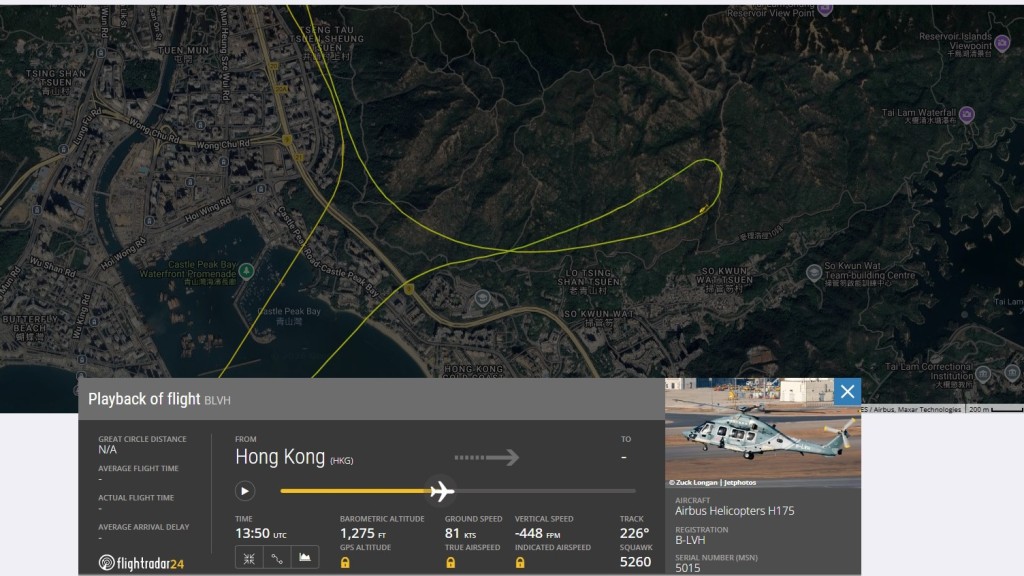This screenshot has height=576, width=1024.
Task: Select the altitude graph icon
Action: [x=306, y=559]
